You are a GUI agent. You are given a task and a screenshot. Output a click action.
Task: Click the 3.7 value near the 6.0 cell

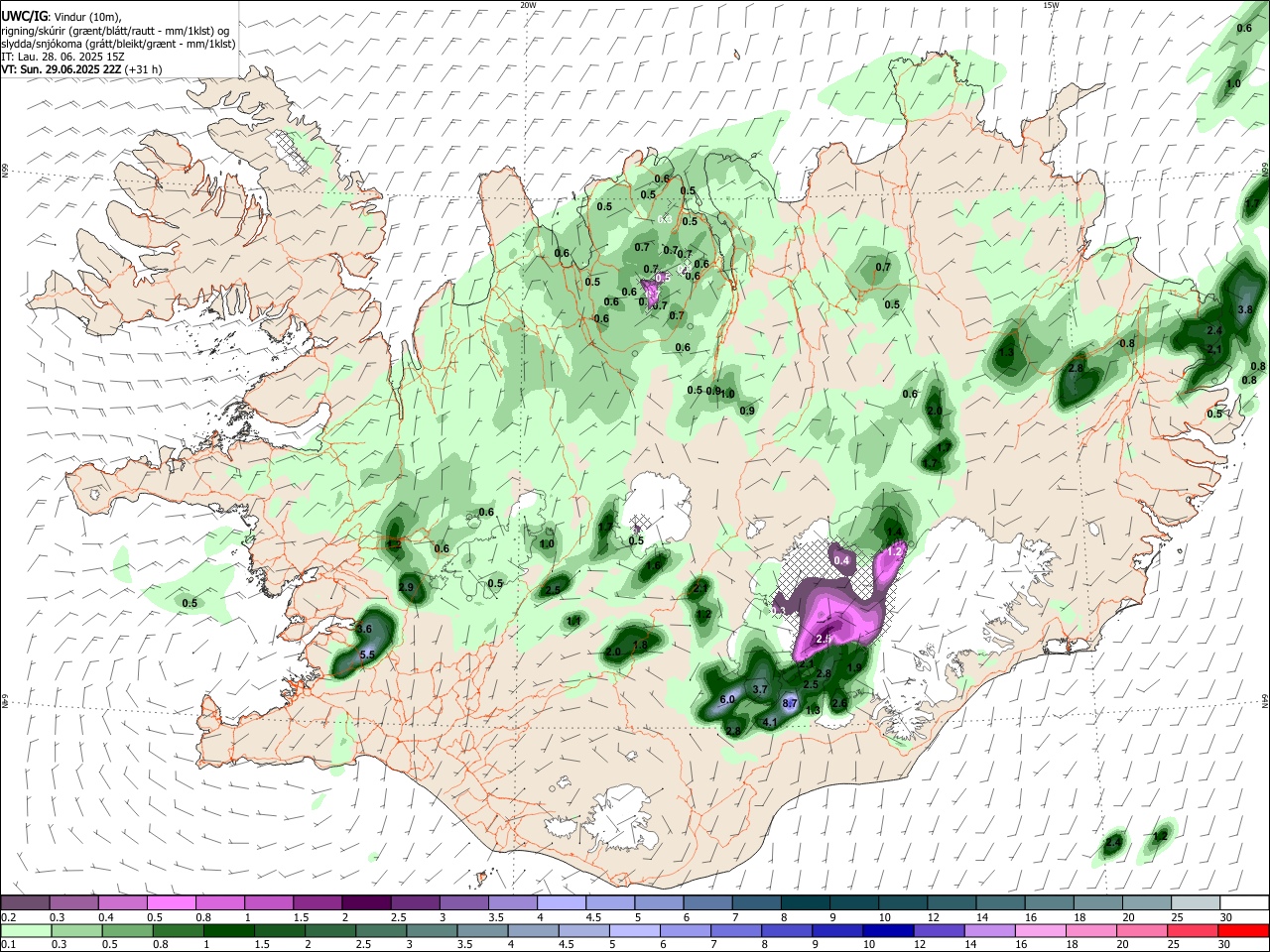click(x=761, y=688)
